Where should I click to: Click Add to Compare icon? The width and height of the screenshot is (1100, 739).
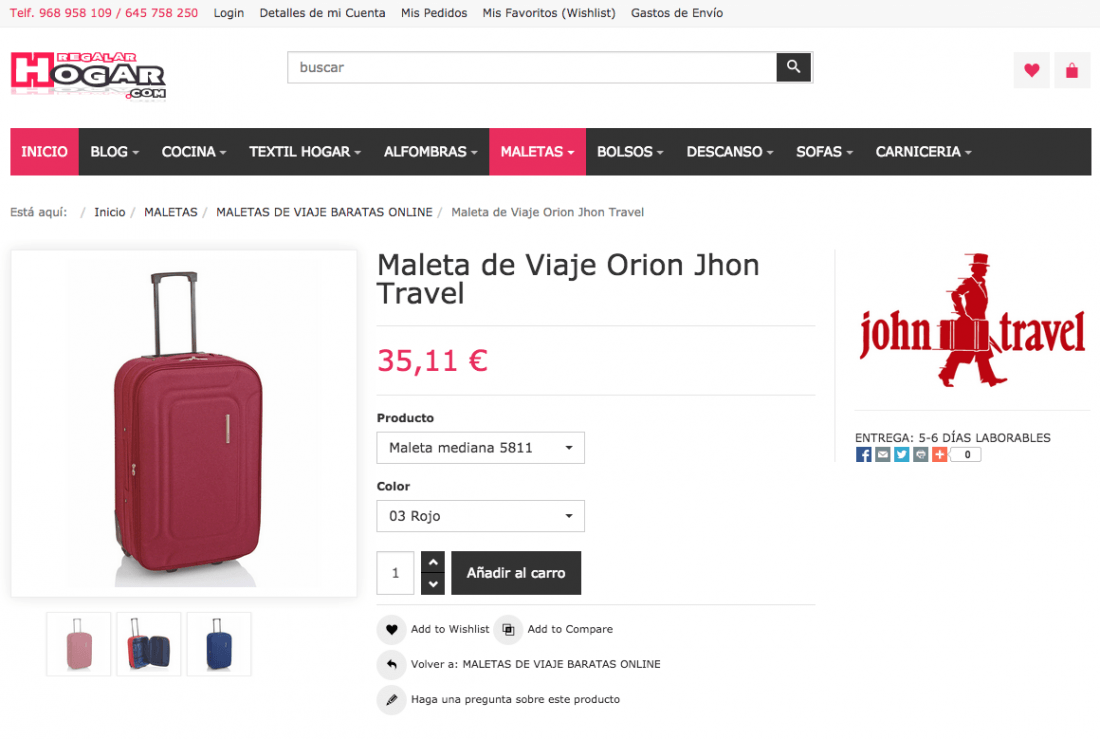[508, 630]
